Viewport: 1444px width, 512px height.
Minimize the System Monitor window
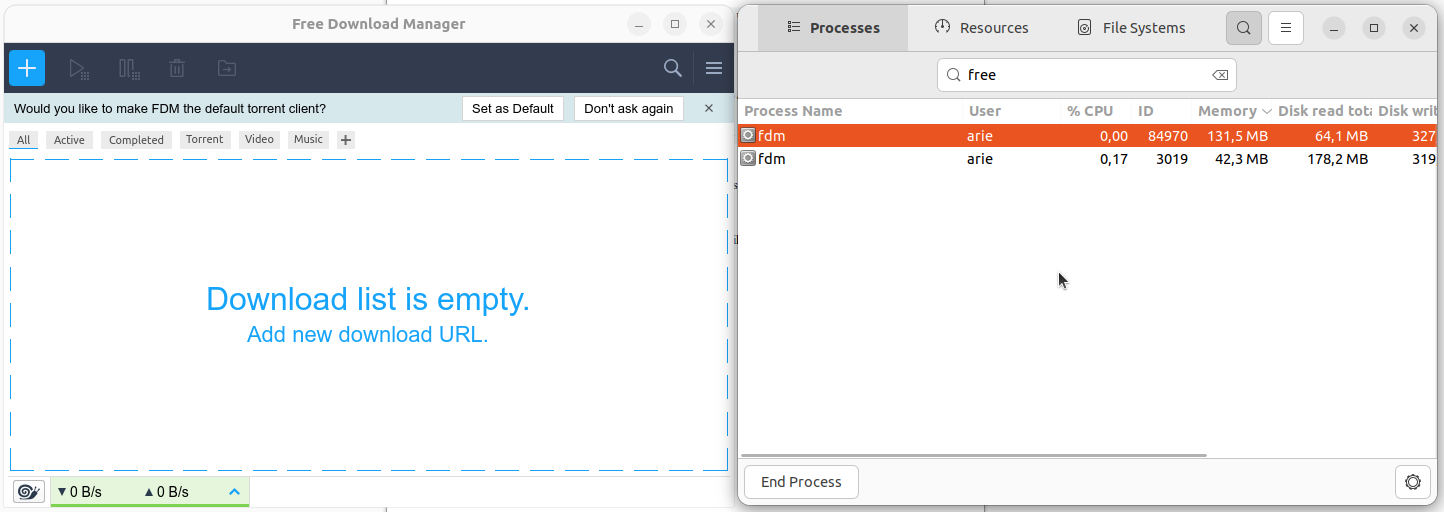tap(1334, 28)
